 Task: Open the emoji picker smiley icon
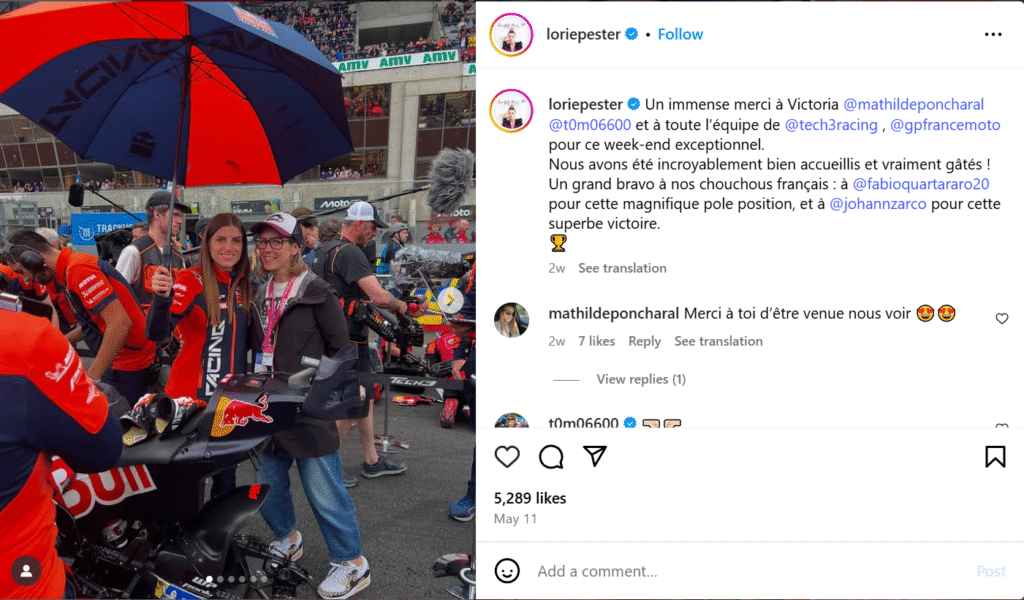pyautogui.click(x=507, y=571)
